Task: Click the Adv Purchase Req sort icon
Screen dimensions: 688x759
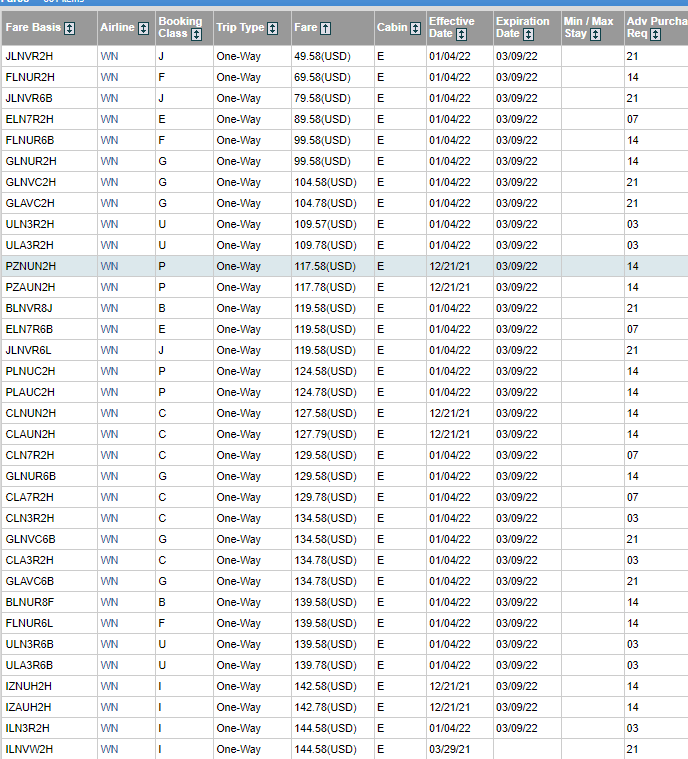Action: 656,35
